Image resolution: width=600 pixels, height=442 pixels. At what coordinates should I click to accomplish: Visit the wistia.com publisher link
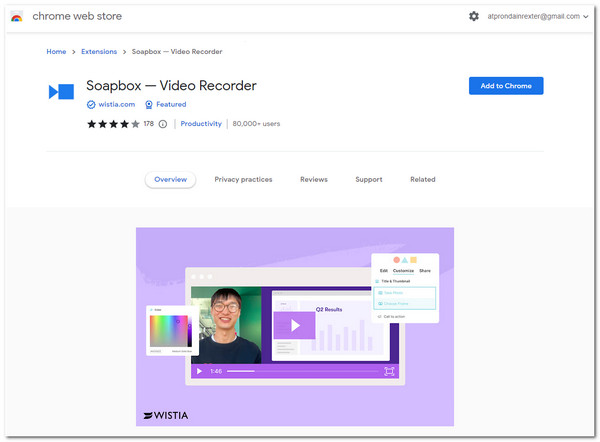tap(117, 104)
